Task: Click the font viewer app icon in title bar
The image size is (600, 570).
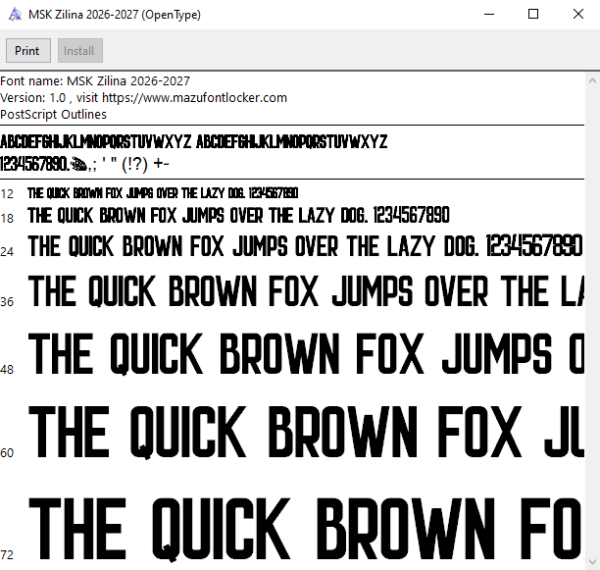Action: tap(15, 15)
